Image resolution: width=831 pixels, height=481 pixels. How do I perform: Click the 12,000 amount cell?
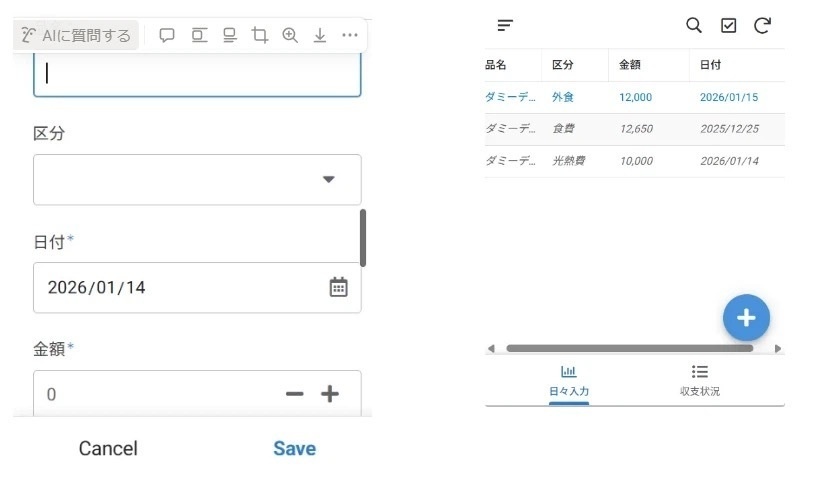click(x=635, y=97)
